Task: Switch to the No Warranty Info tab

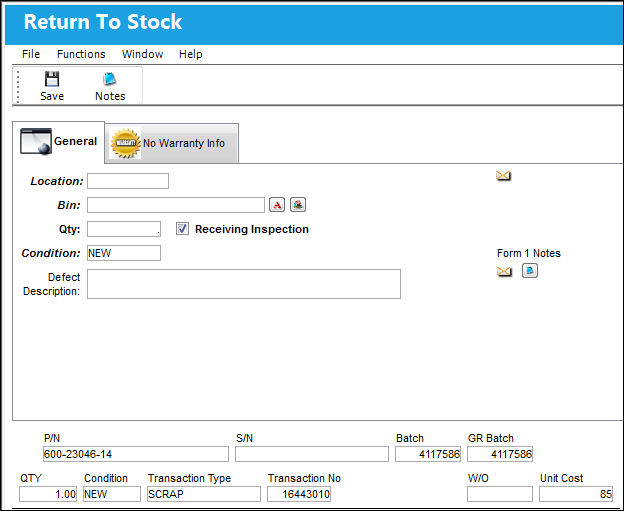Action: [172, 143]
